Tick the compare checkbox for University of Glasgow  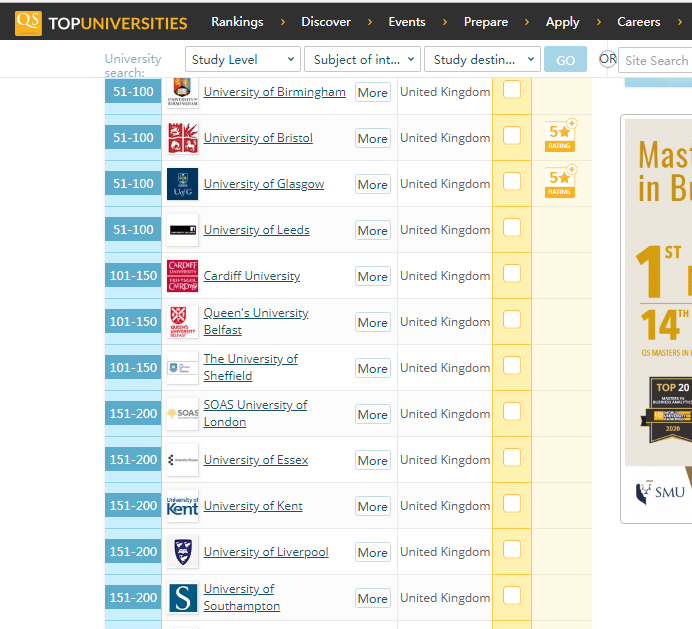click(x=512, y=181)
